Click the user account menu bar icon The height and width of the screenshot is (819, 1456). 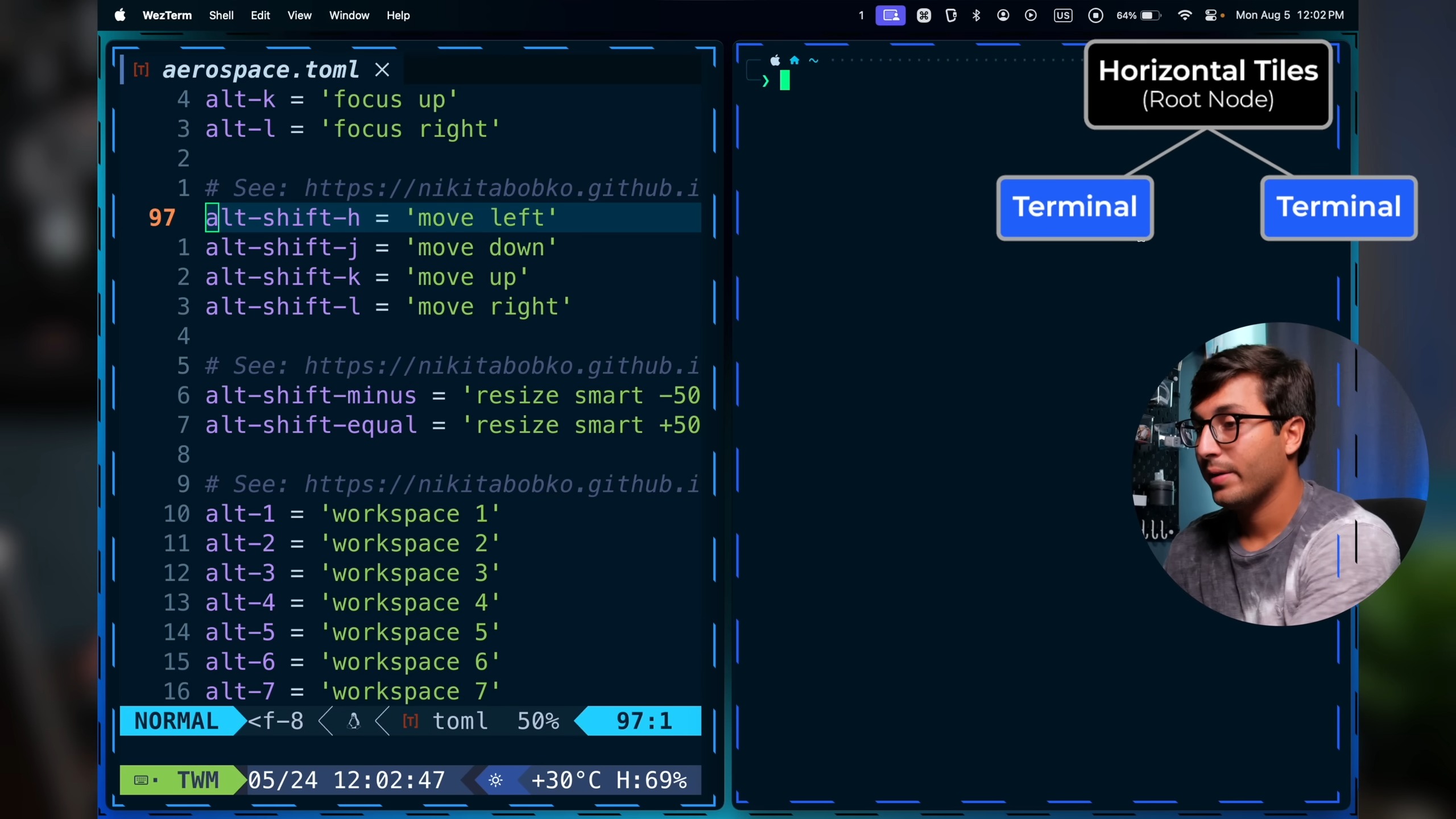pyautogui.click(x=1003, y=15)
